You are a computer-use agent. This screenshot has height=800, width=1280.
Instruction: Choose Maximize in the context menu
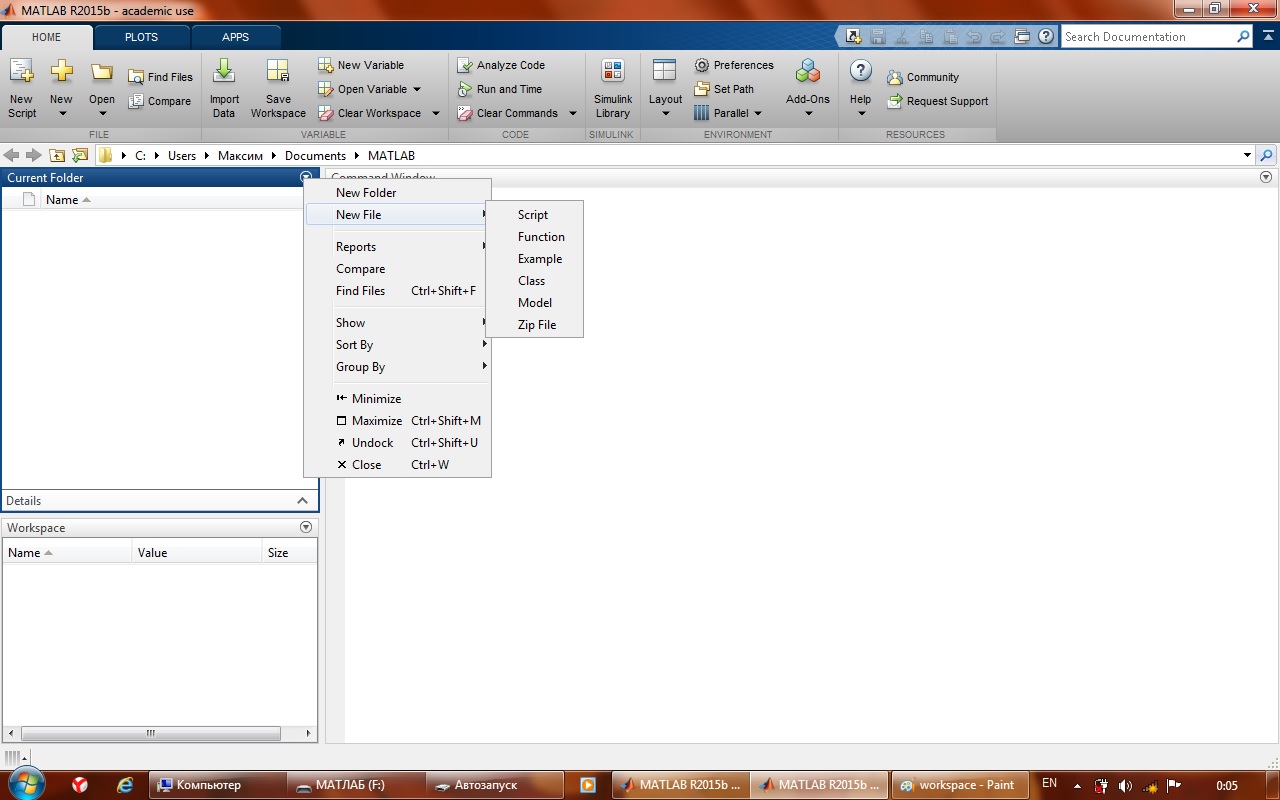(397, 421)
